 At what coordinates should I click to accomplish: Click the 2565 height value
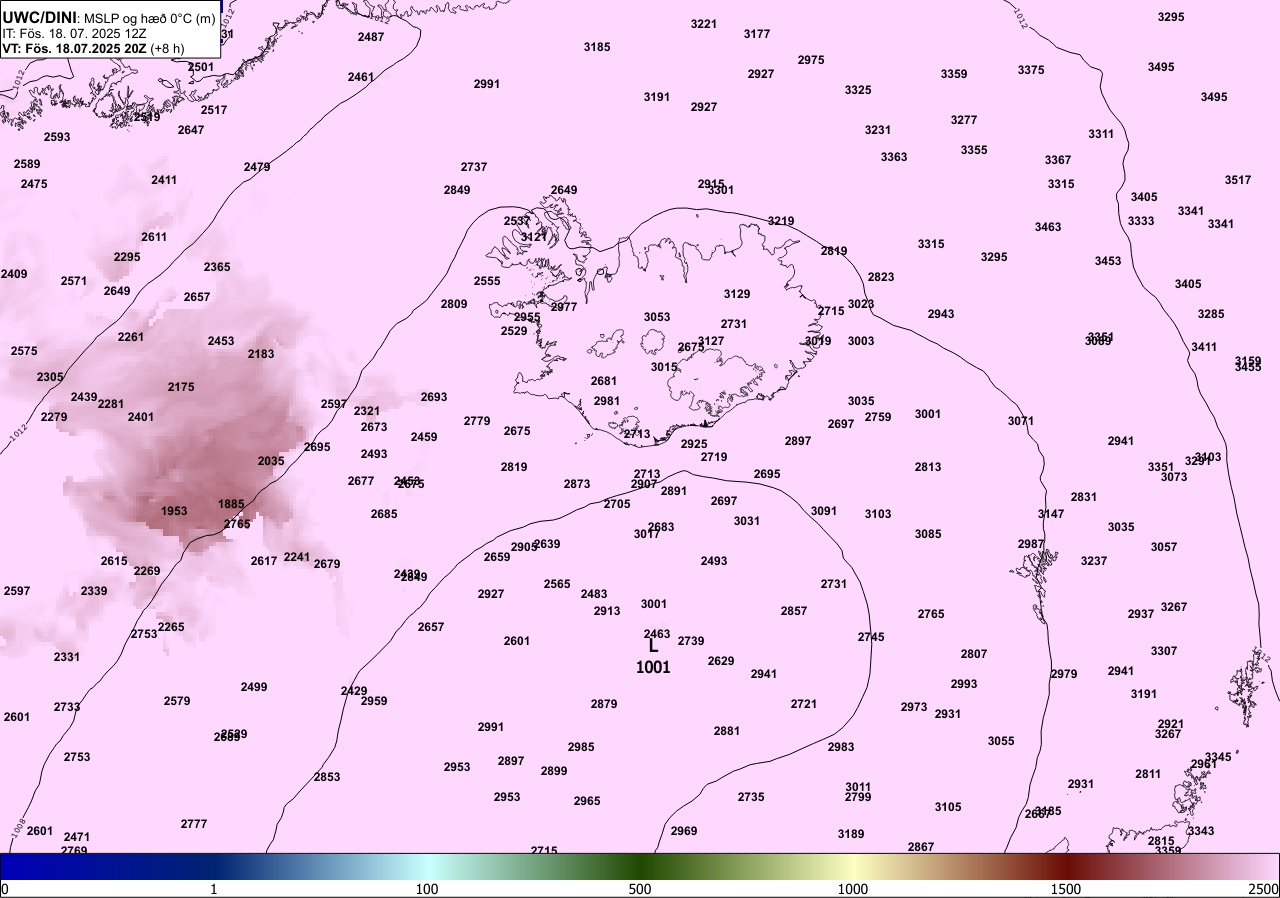pos(557,584)
